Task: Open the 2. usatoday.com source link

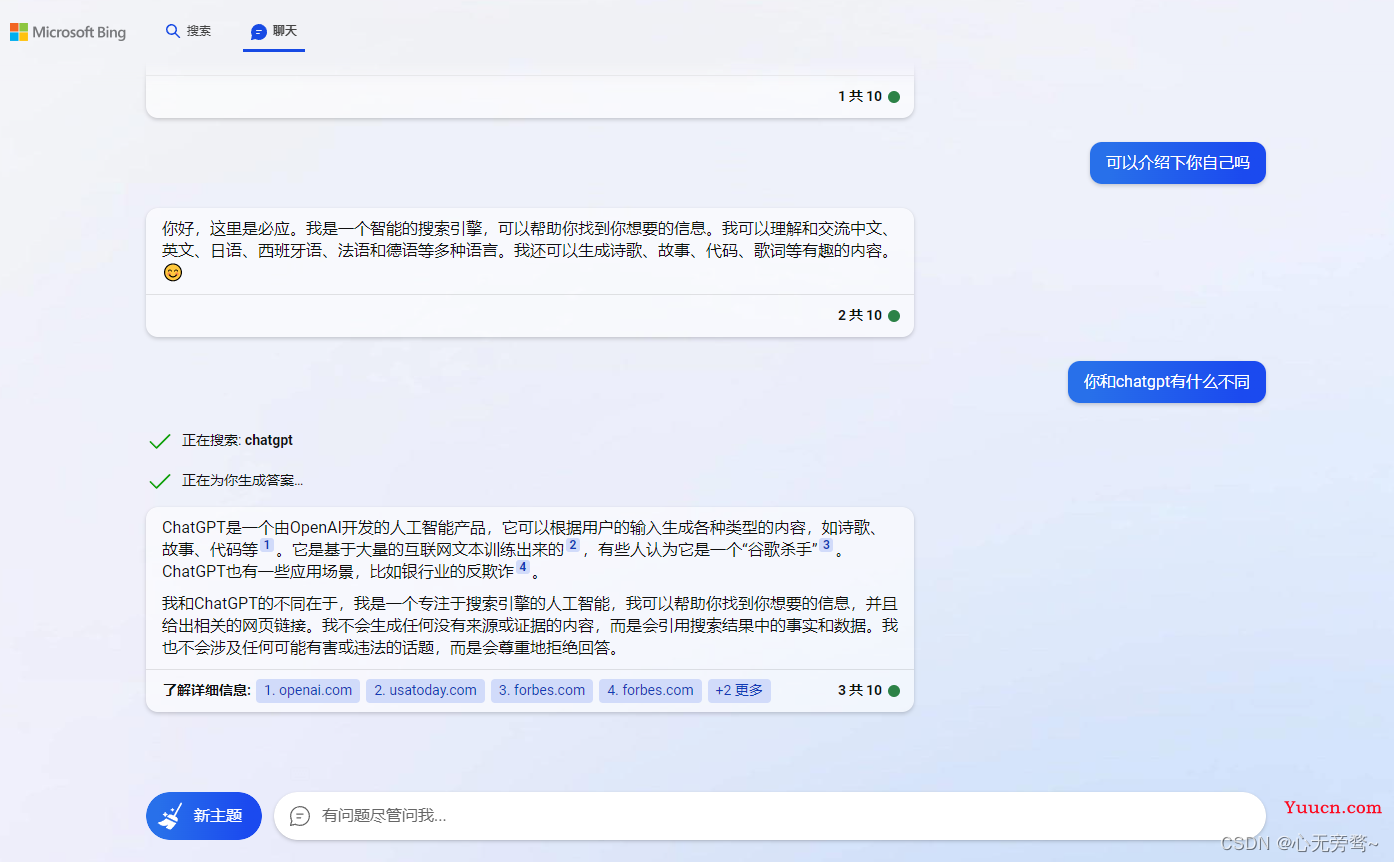Action: tap(425, 690)
